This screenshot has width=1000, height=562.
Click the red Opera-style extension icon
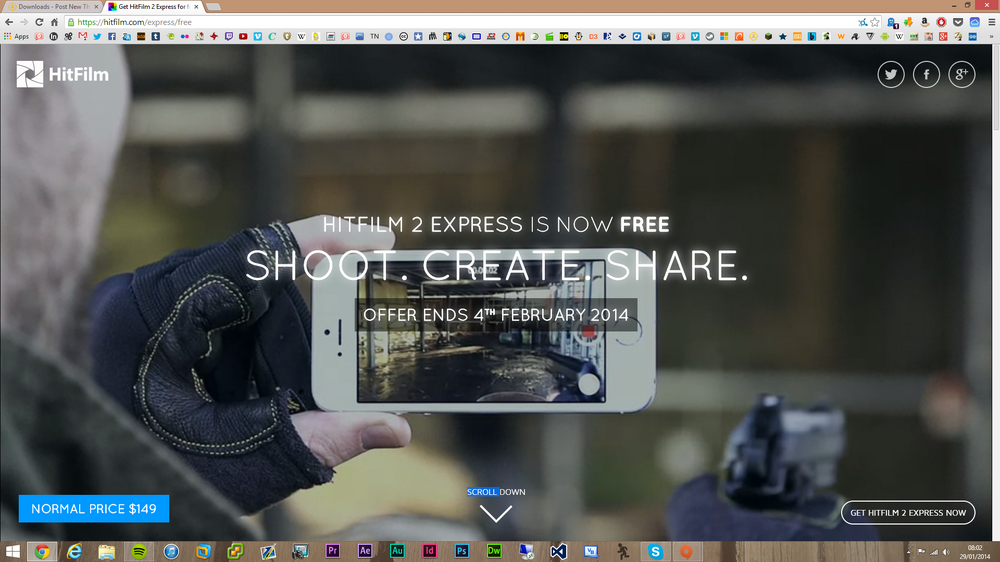[941, 22]
